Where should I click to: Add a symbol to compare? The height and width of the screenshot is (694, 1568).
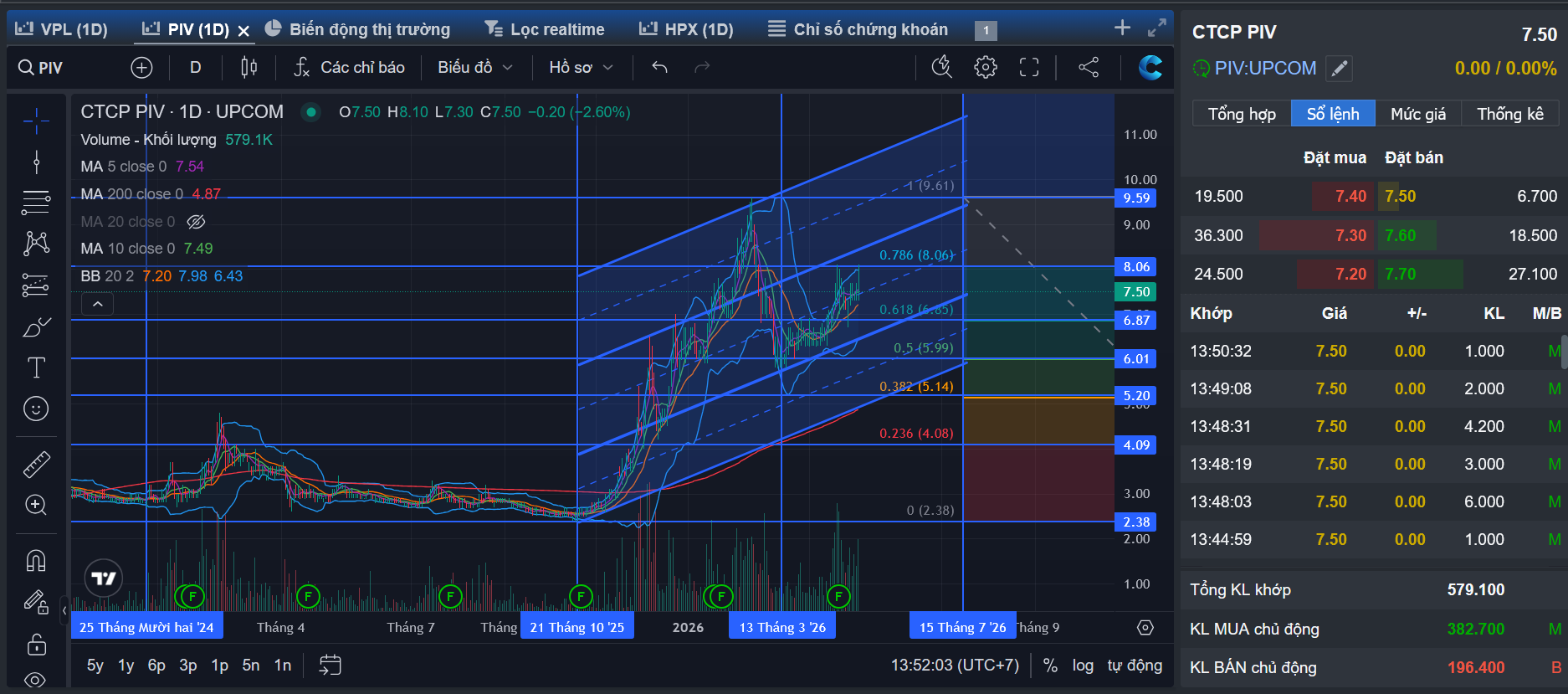coord(141,68)
